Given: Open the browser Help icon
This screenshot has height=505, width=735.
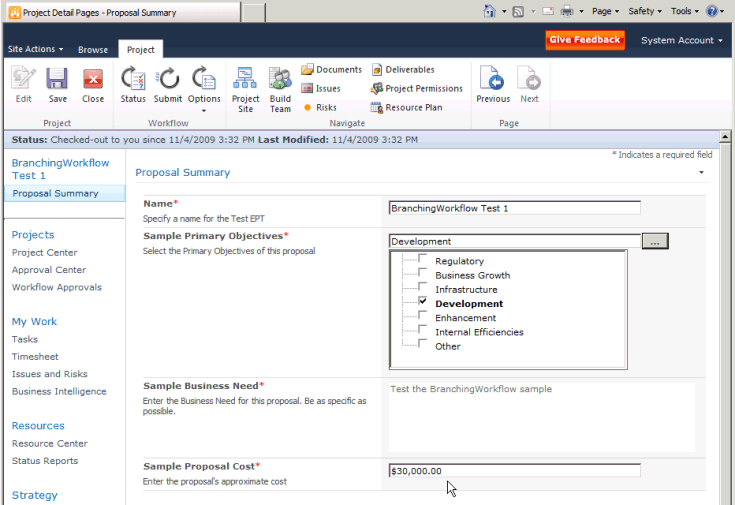Looking at the screenshot, I should click(712, 11).
